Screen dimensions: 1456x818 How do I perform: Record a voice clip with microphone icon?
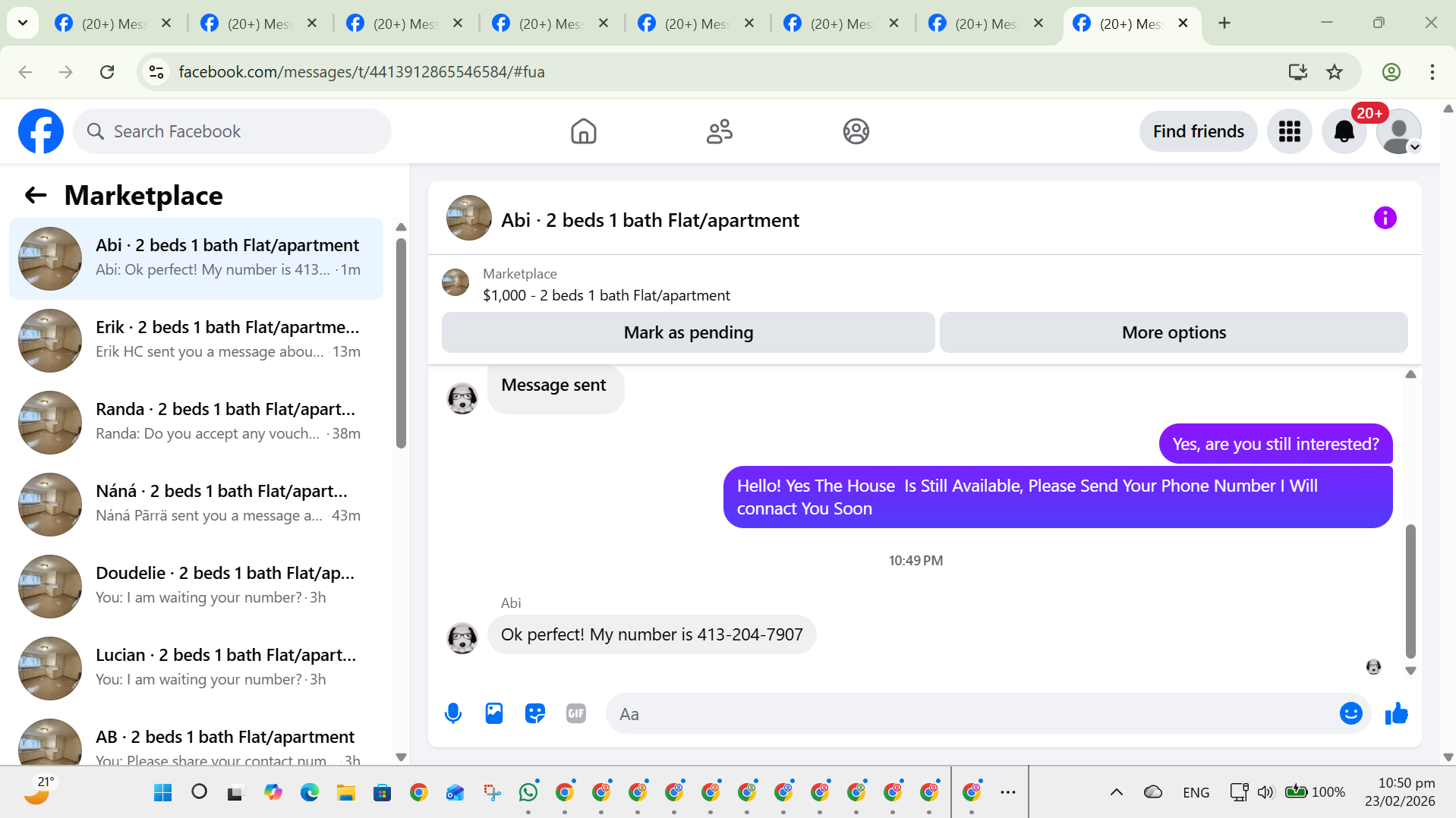point(453,713)
